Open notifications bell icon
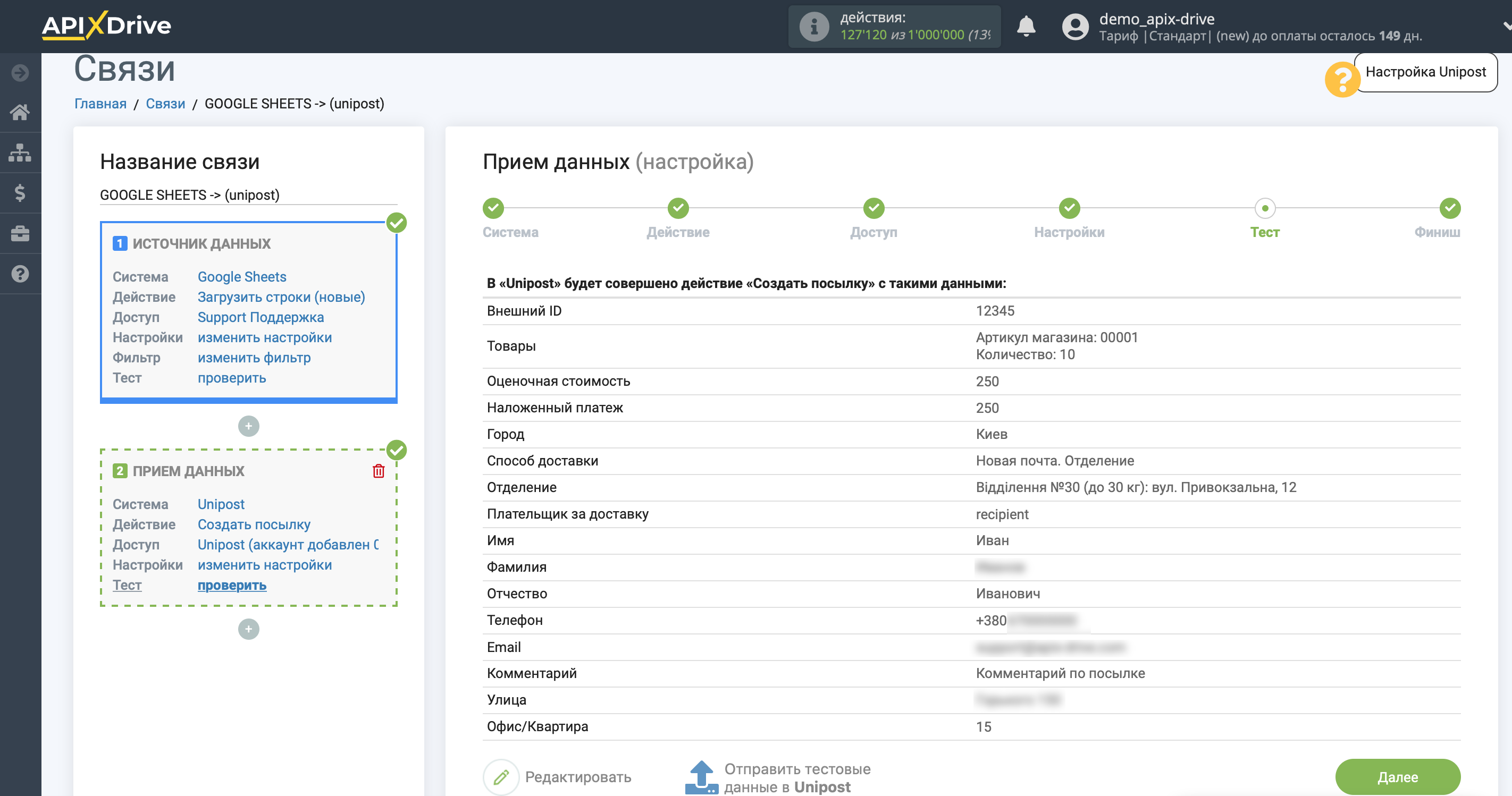 coord(1026,27)
